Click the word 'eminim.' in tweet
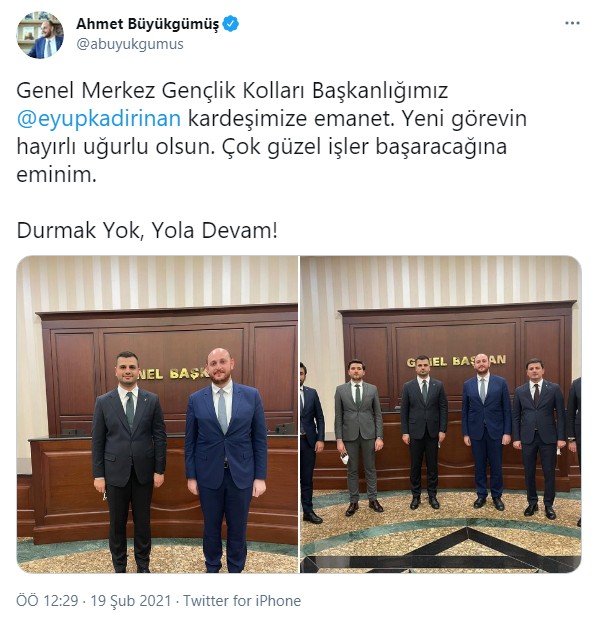Screen dimensions: 598x626 pos(56,174)
